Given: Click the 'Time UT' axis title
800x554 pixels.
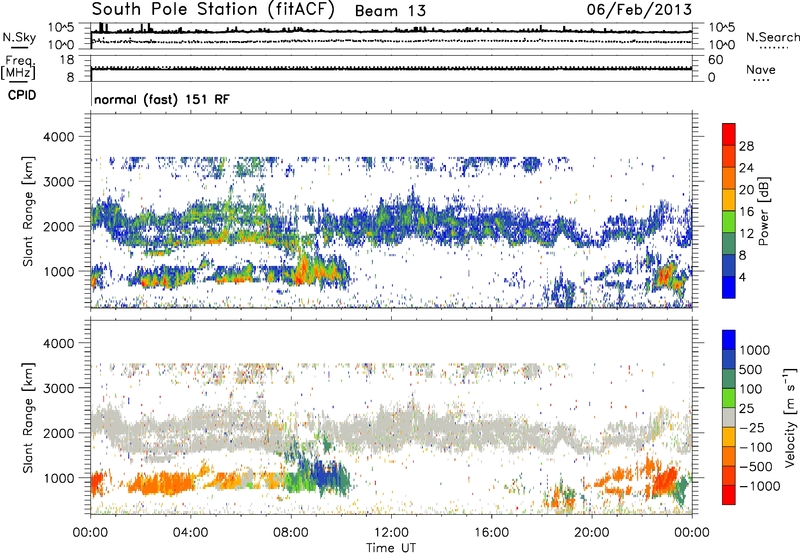Looking at the screenshot, I should 391,548.
